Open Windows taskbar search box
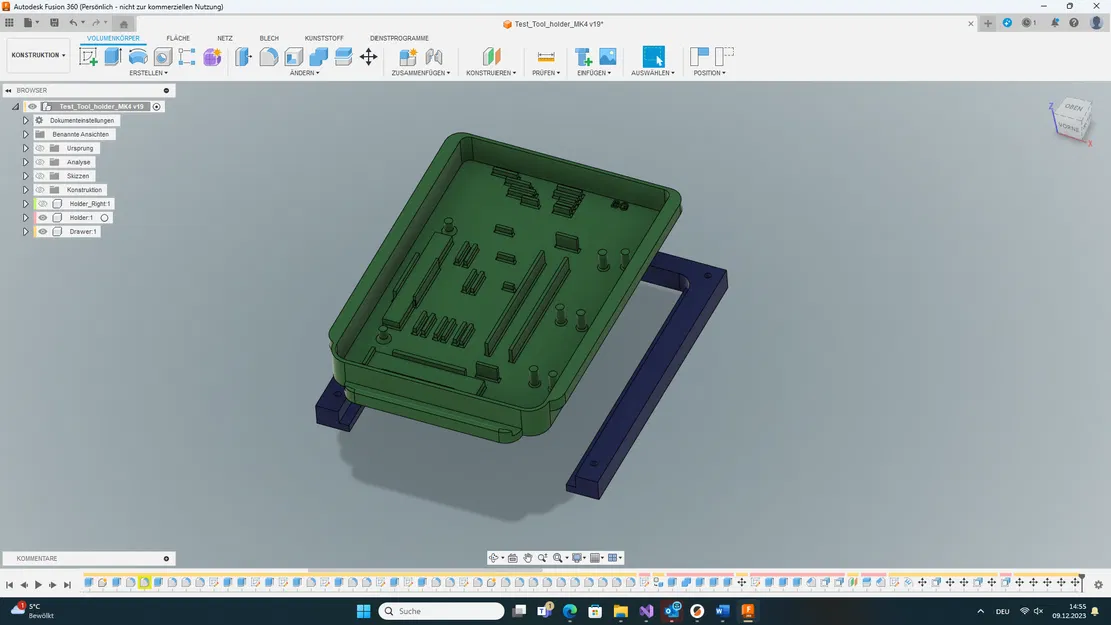The image size is (1111, 625). pyautogui.click(x=441, y=611)
